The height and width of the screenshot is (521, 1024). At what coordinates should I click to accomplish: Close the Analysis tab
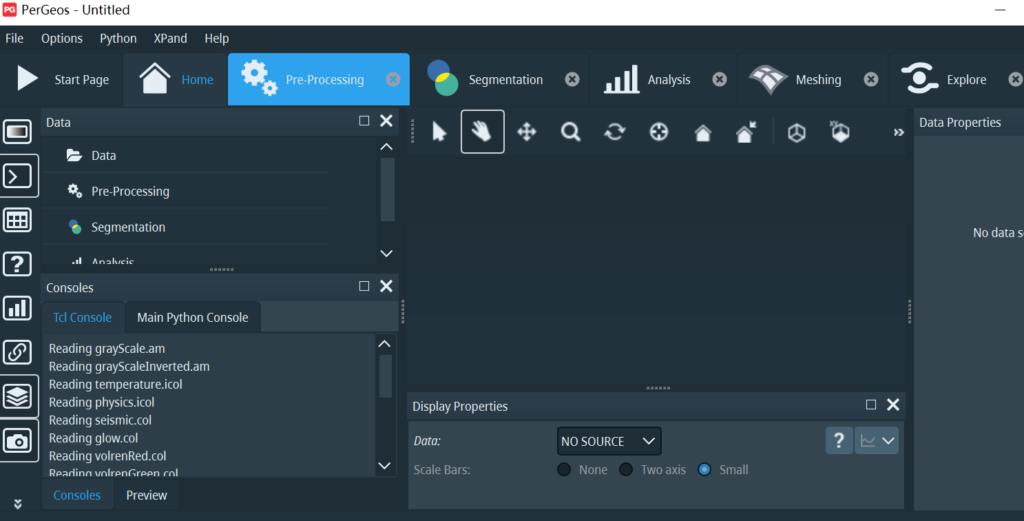[719, 79]
